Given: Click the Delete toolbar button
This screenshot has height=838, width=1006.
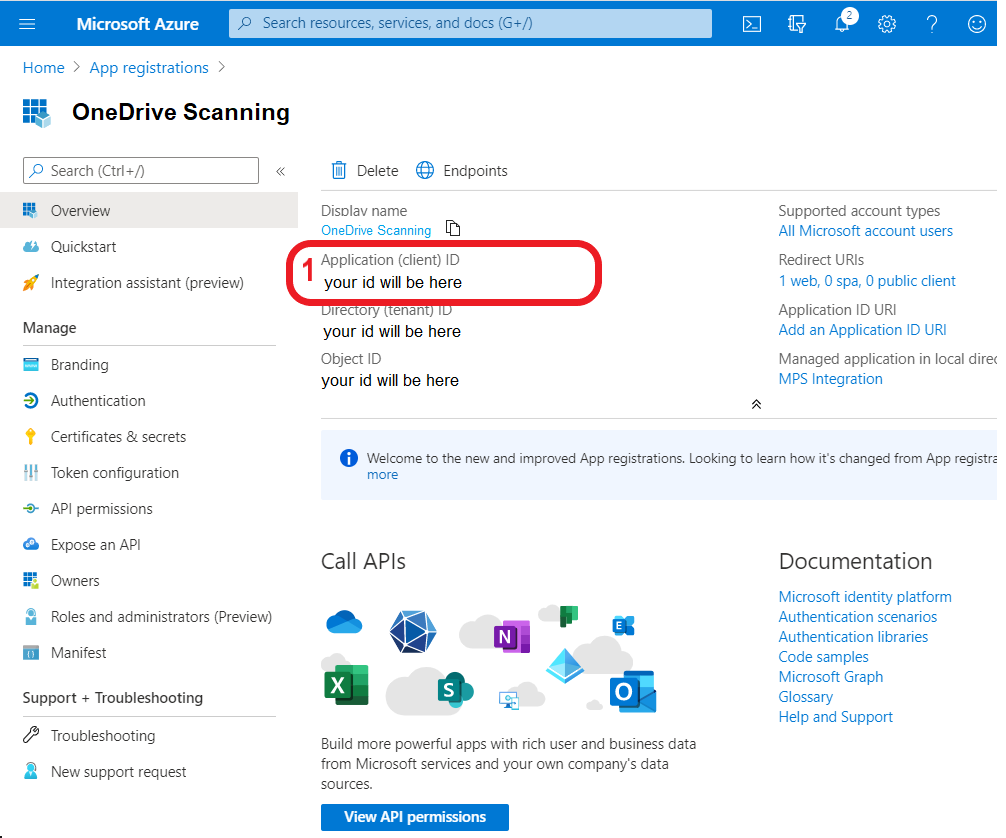Looking at the screenshot, I should [x=365, y=171].
